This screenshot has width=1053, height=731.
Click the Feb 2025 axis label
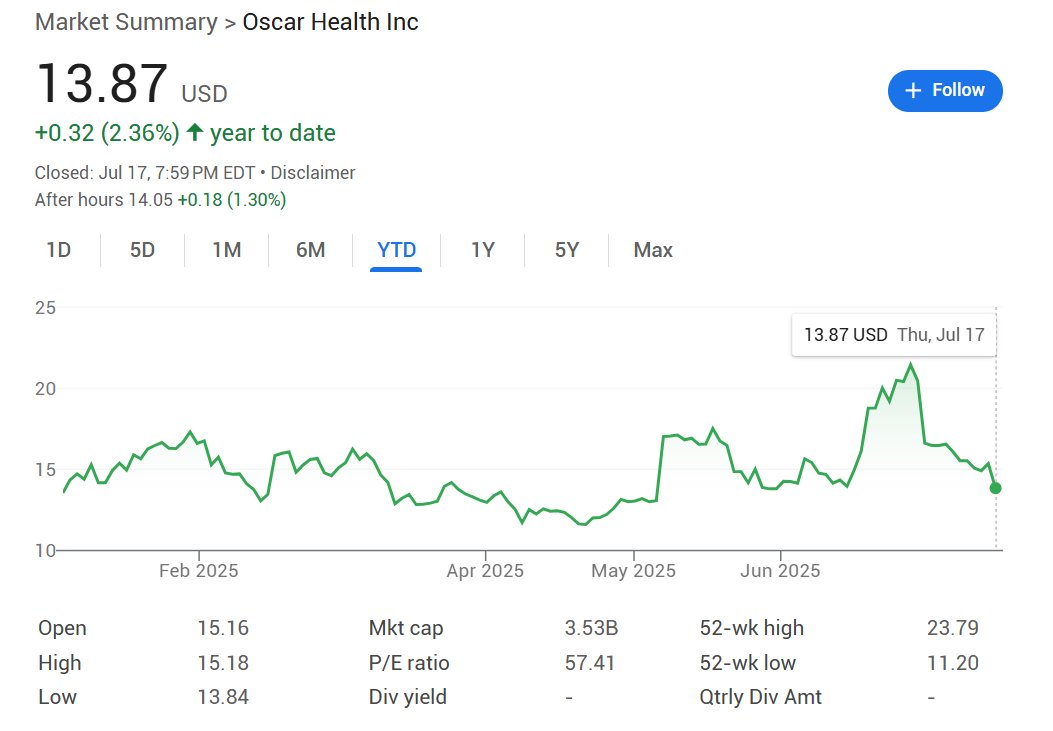199,571
